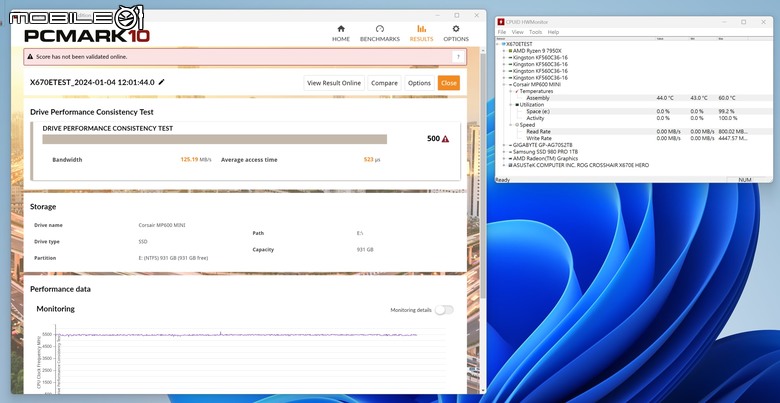Click the 523 µs average access time value
The image size is (780, 403).
pos(372,160)
